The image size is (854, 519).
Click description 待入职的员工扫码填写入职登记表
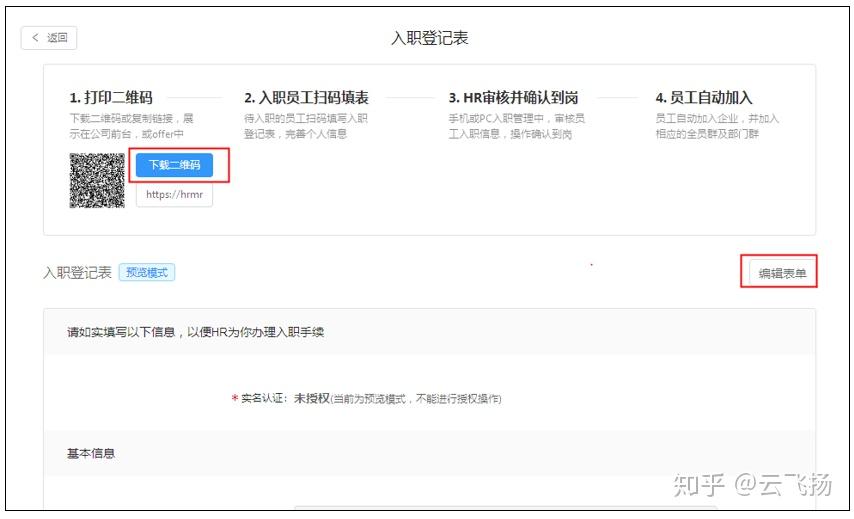click(306, 126)
